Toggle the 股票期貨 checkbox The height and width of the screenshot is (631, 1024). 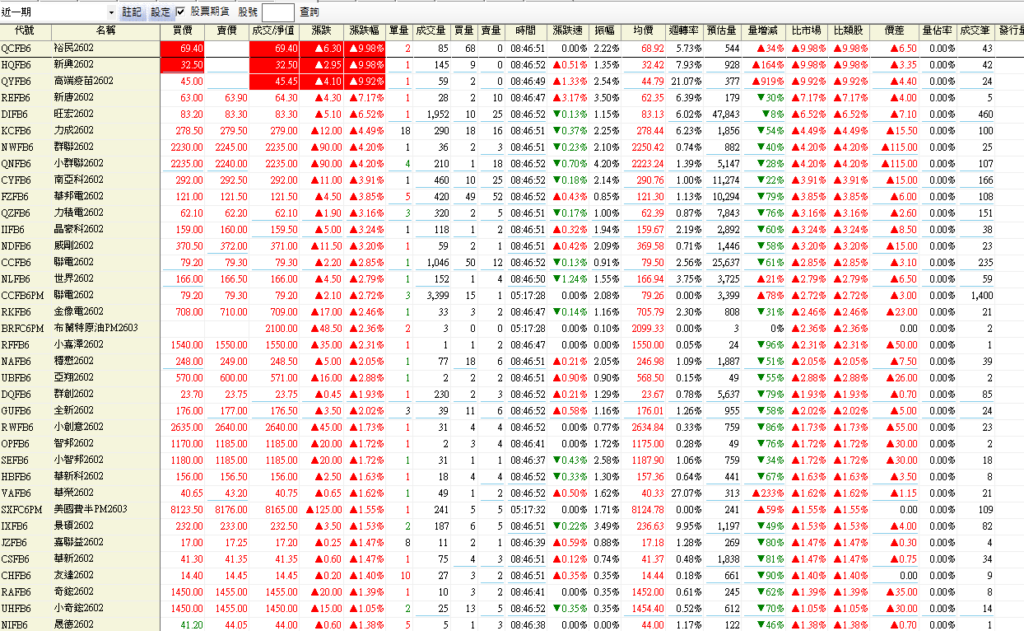(180, 12)
